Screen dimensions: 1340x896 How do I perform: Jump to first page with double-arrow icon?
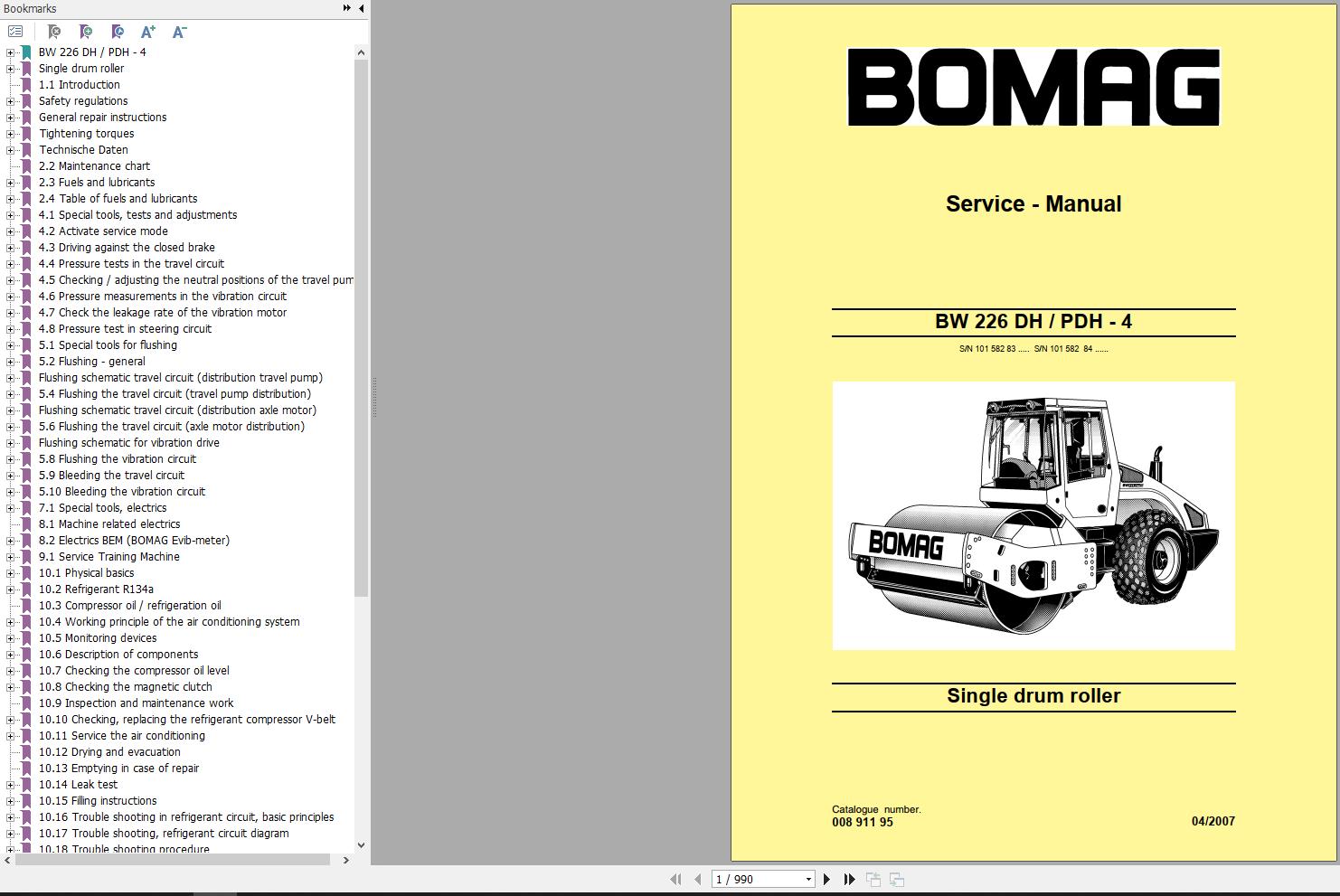675,878
